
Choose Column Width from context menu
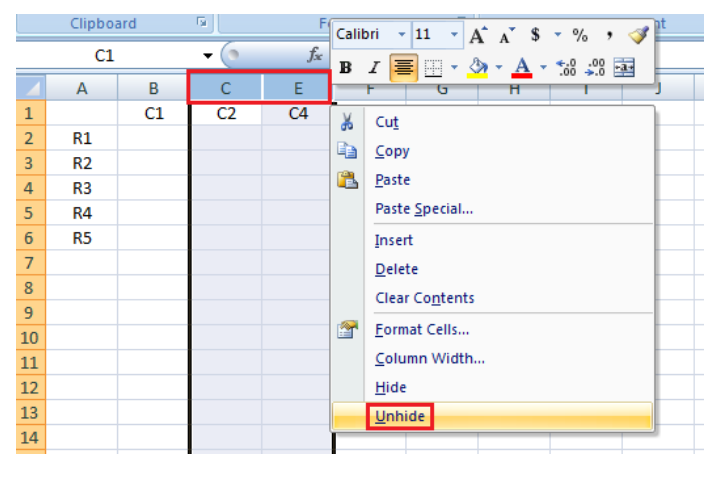(x=429, y=358)
